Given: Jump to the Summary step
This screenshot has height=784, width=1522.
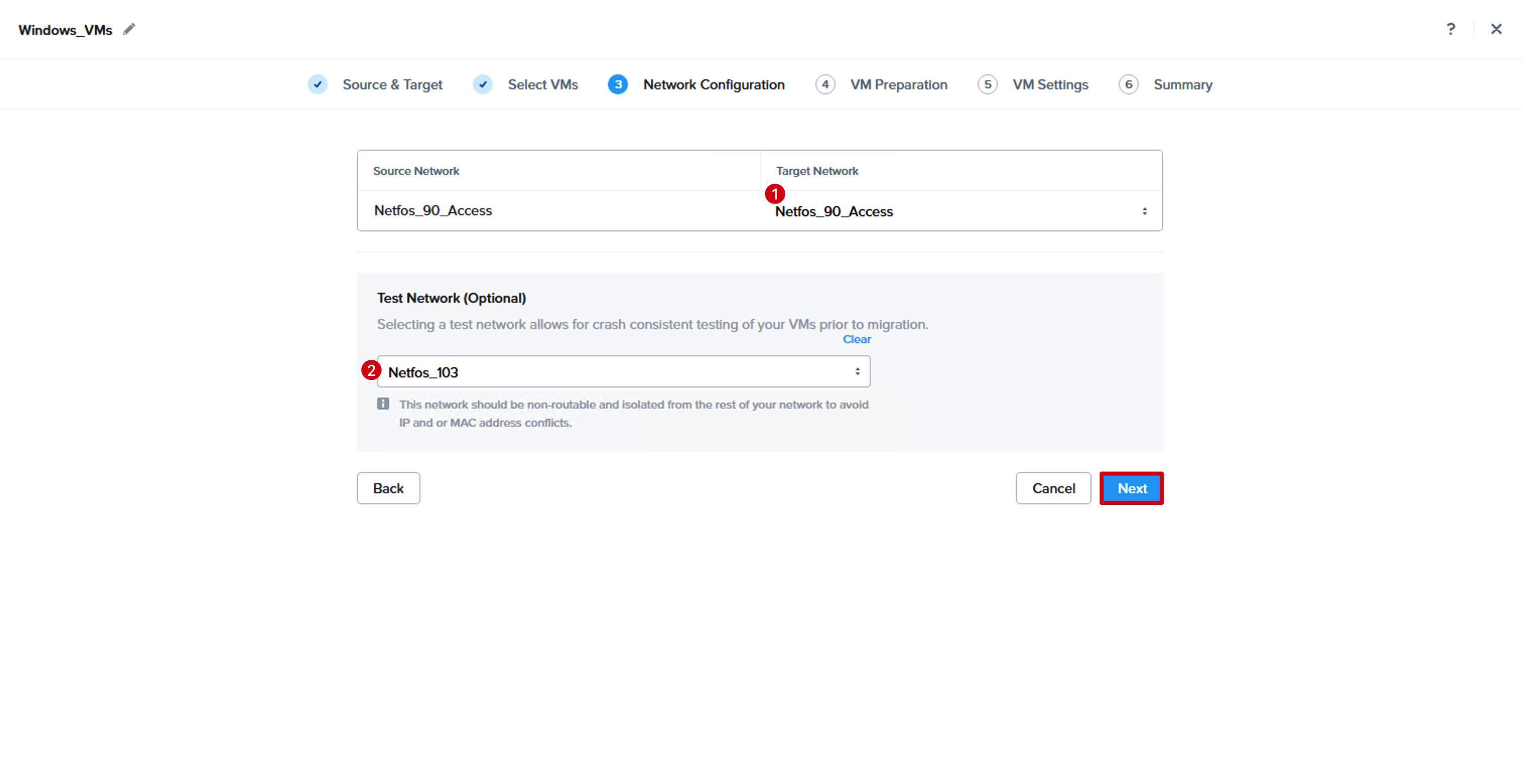Looking at the screenshot, I should [x=1183, y=85].
